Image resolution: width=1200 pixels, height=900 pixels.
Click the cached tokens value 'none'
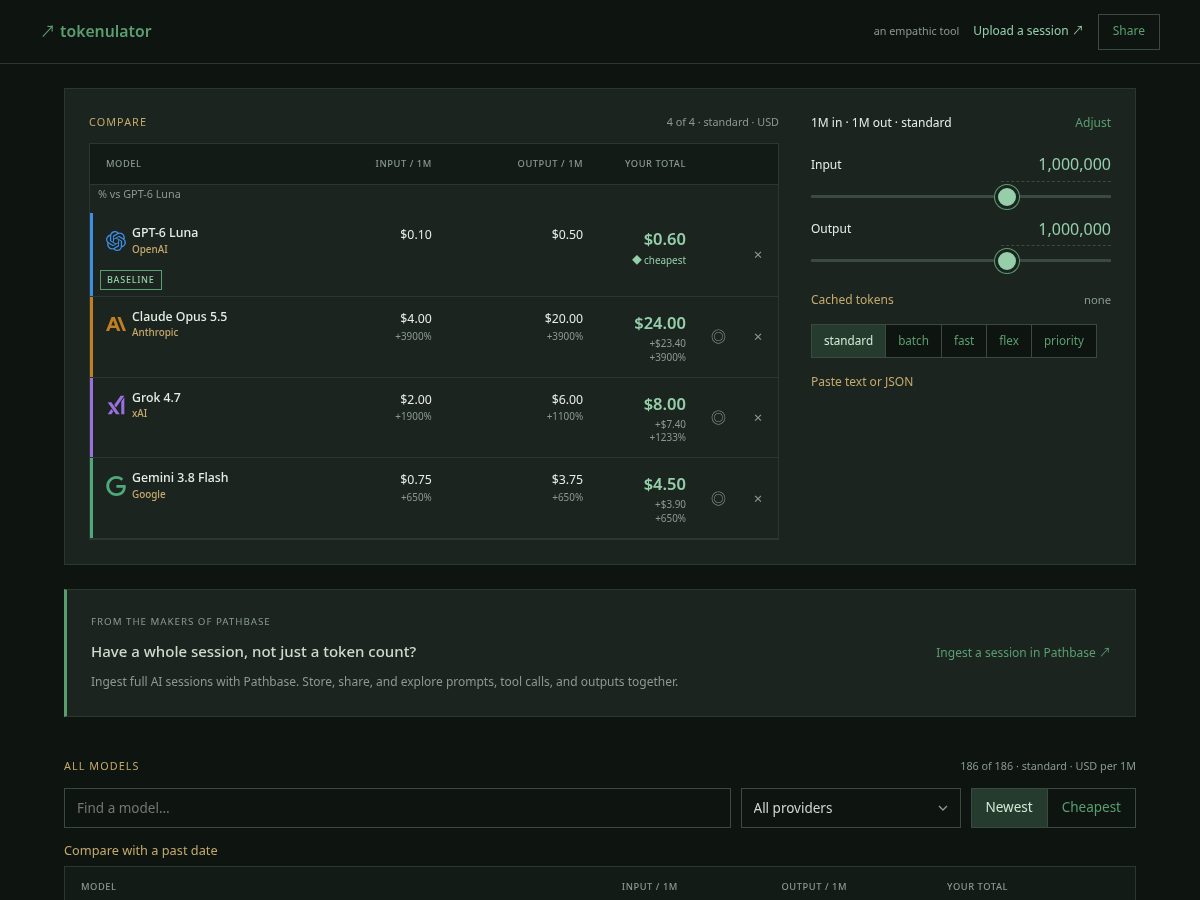[x=1097, y=300]
